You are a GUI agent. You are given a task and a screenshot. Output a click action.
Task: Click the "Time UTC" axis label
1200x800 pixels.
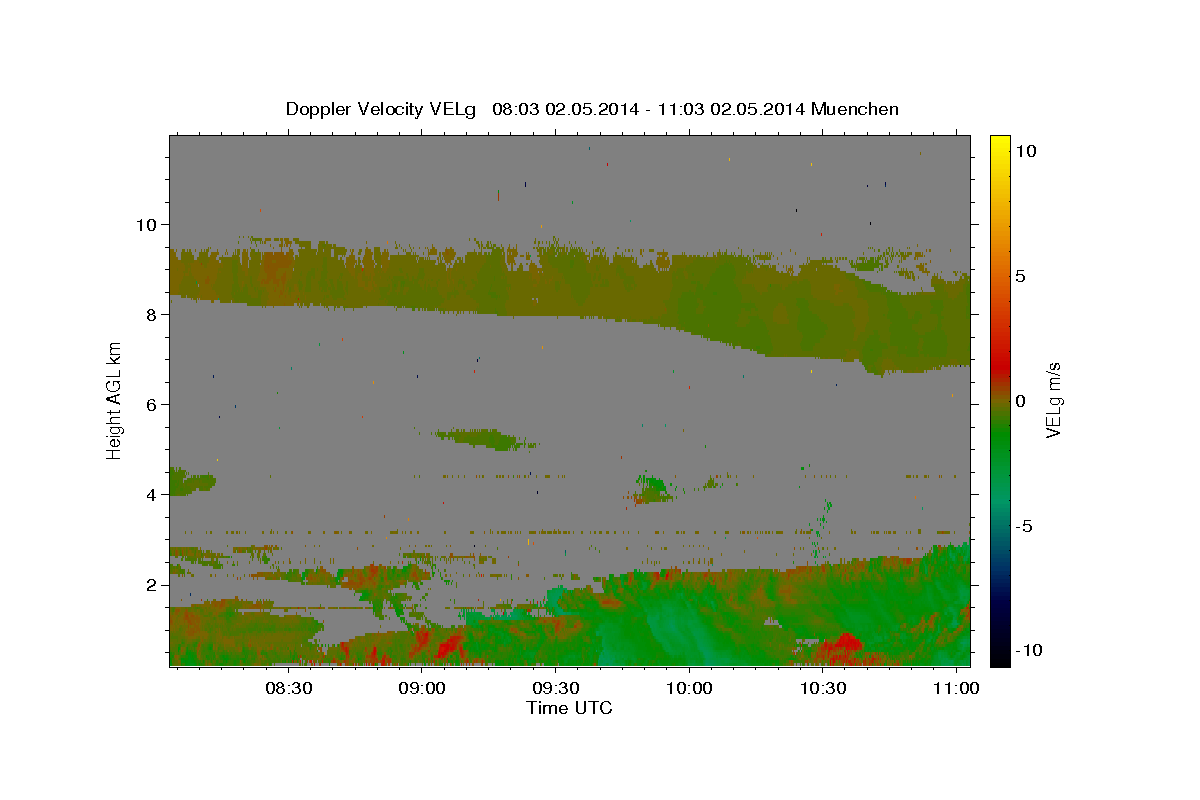(x=570, y=708)
